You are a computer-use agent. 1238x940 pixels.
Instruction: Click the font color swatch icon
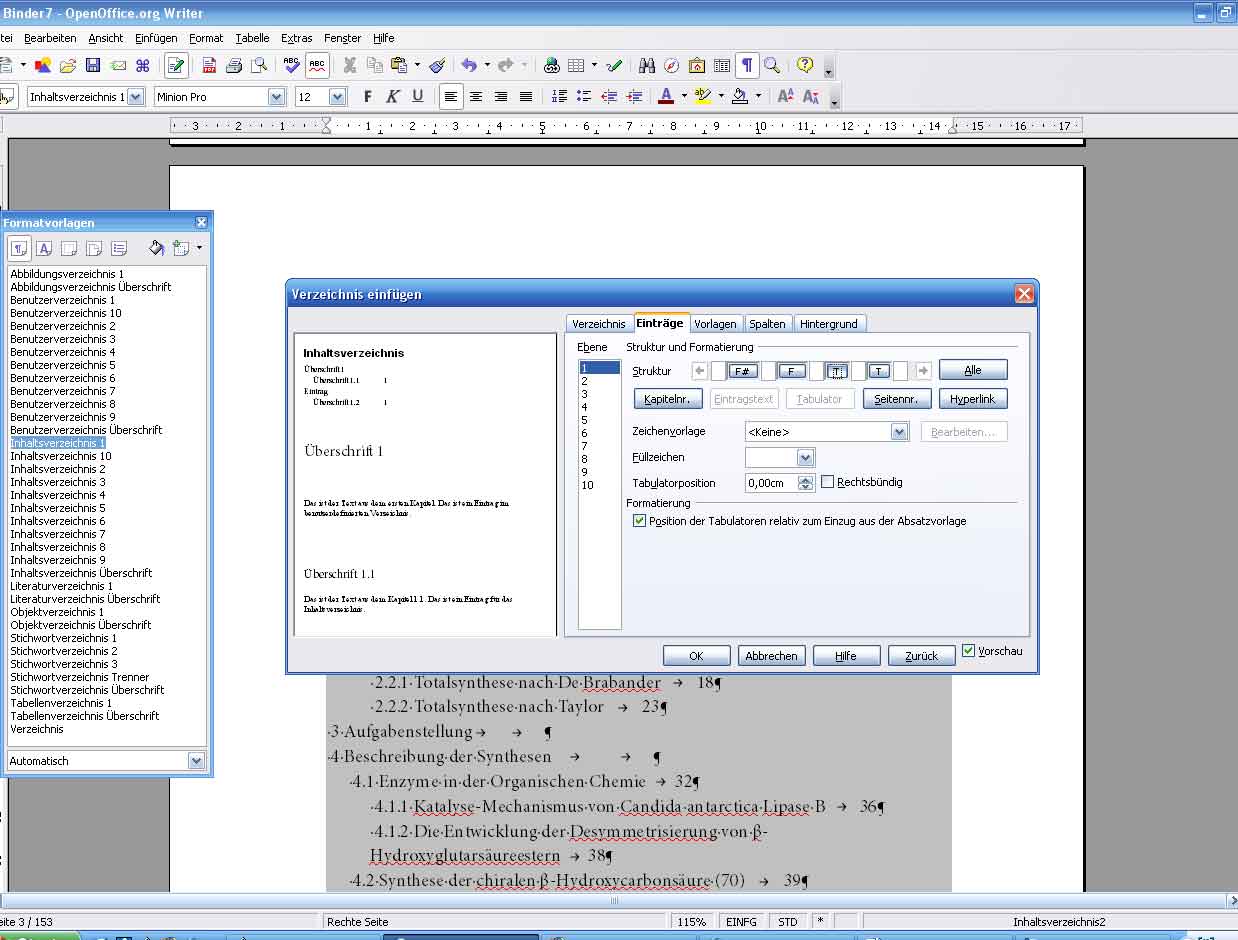pyautogui.click(x=667, y=97)
